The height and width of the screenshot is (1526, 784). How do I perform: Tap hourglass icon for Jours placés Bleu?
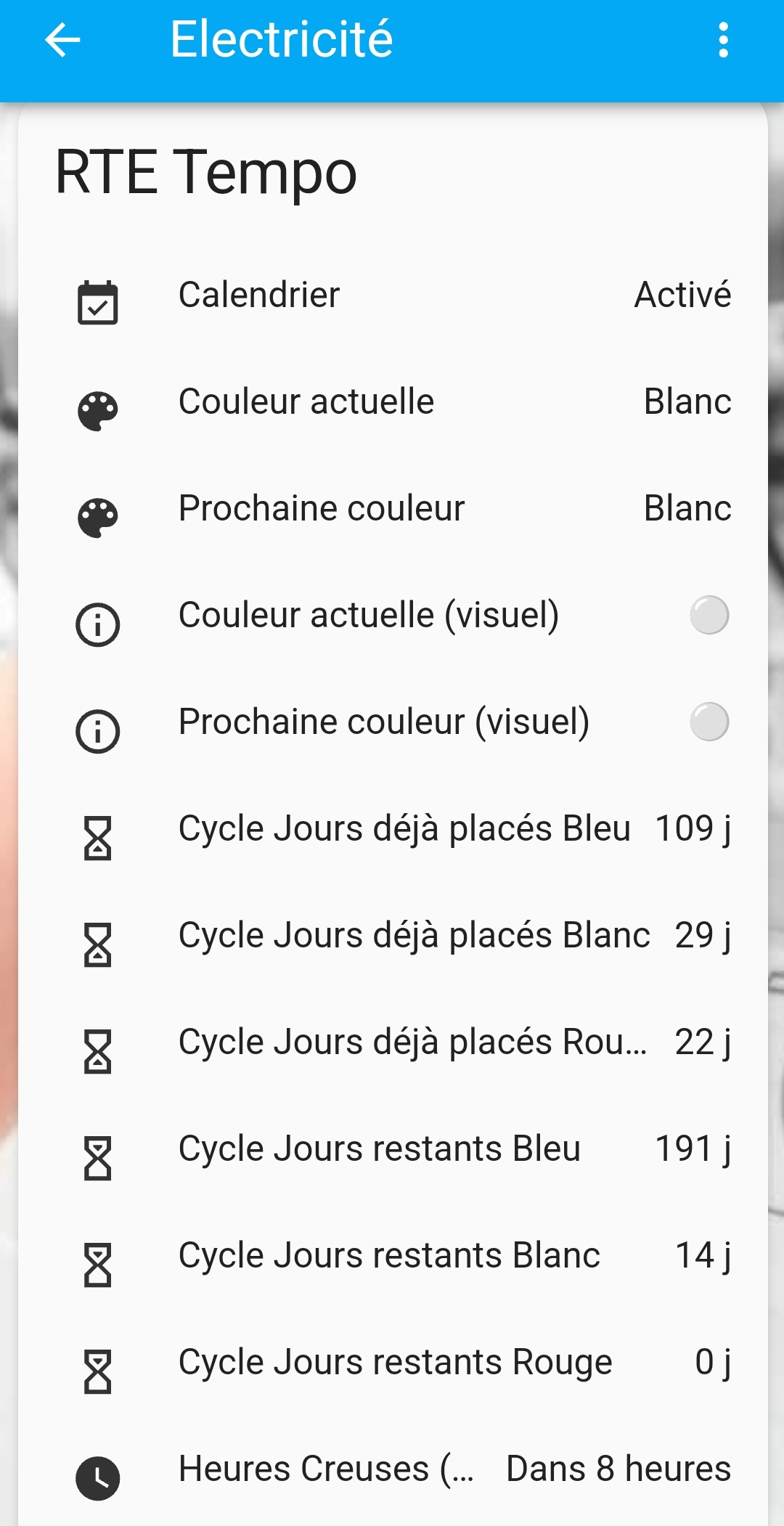98,838
